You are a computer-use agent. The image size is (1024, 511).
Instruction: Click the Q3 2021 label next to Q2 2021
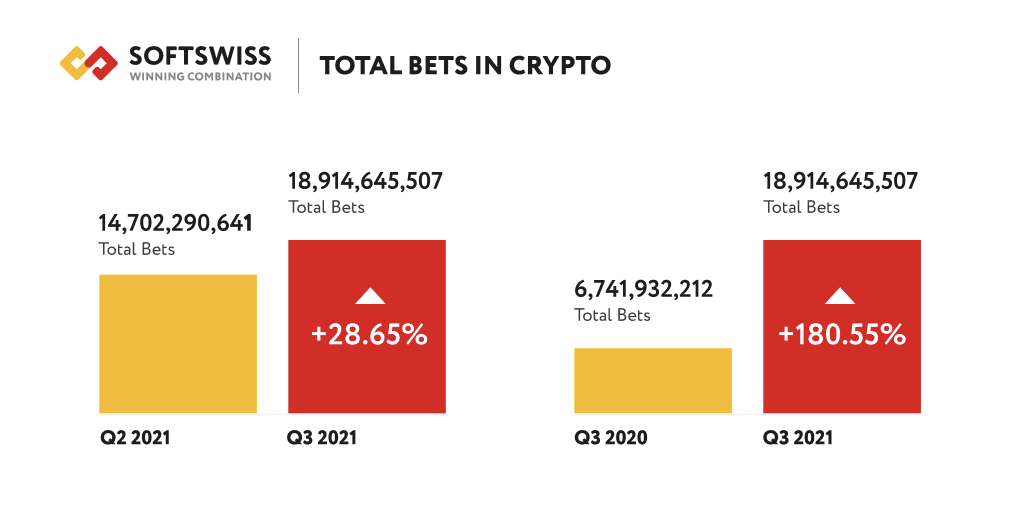click(x=322, y=438)
